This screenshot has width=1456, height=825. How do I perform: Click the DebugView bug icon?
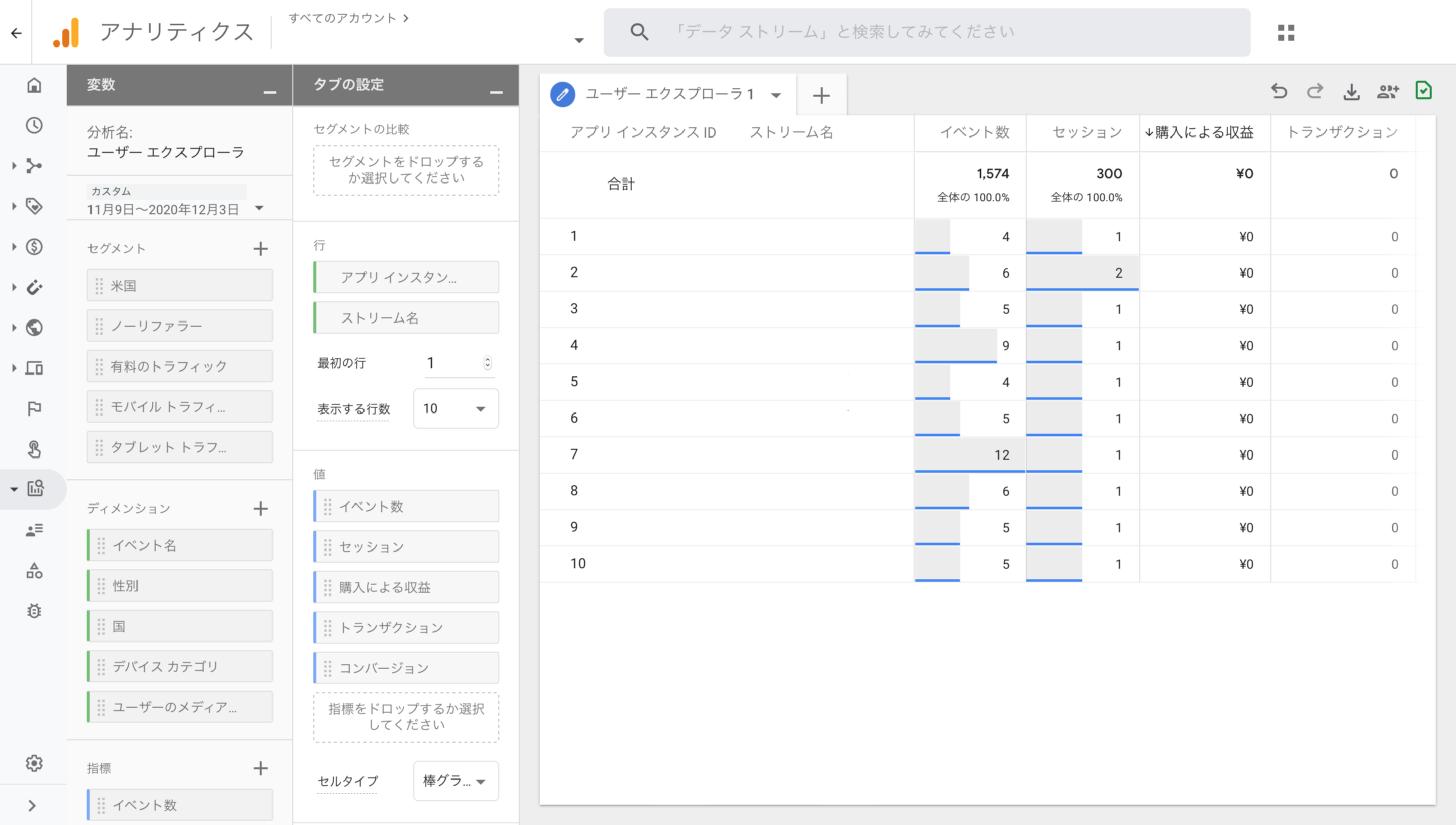(x=34, y=611)
